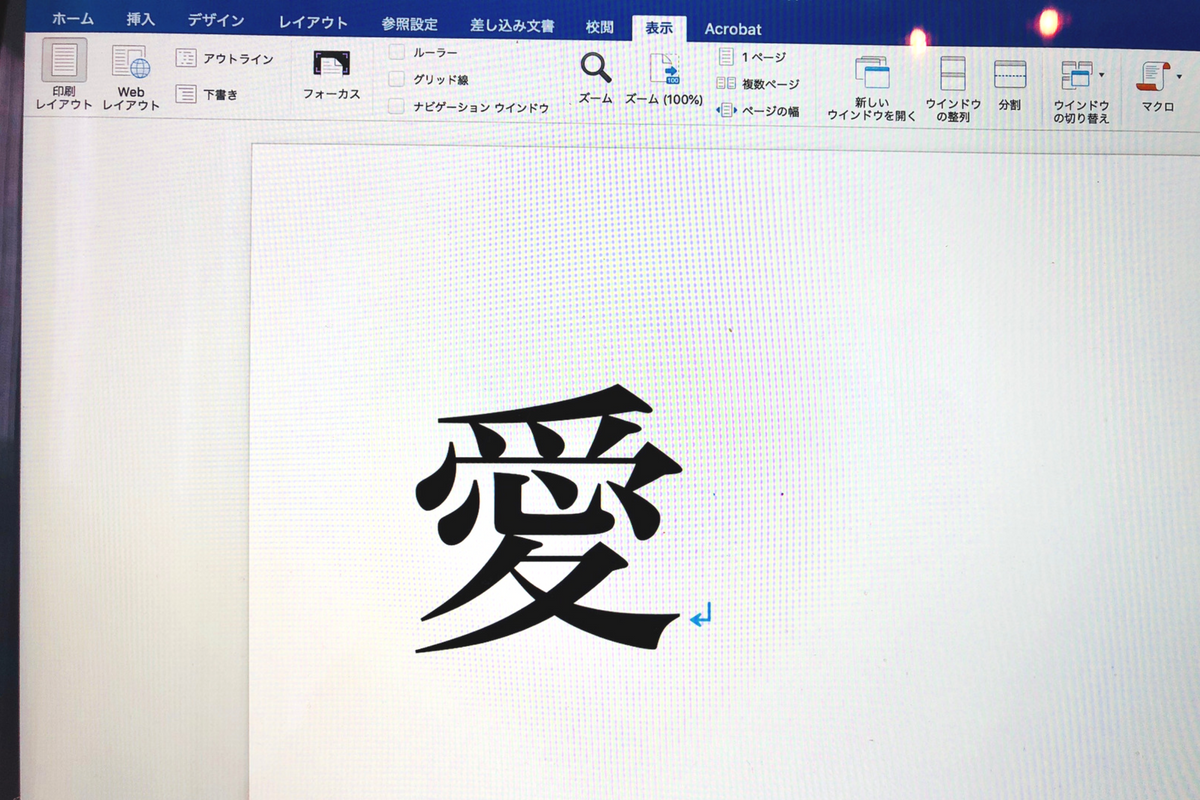This screenshot has height=800, width=1200.
Task: Show 1 ページ at a time
Action: pyautogui.click(x=752, y=57)
